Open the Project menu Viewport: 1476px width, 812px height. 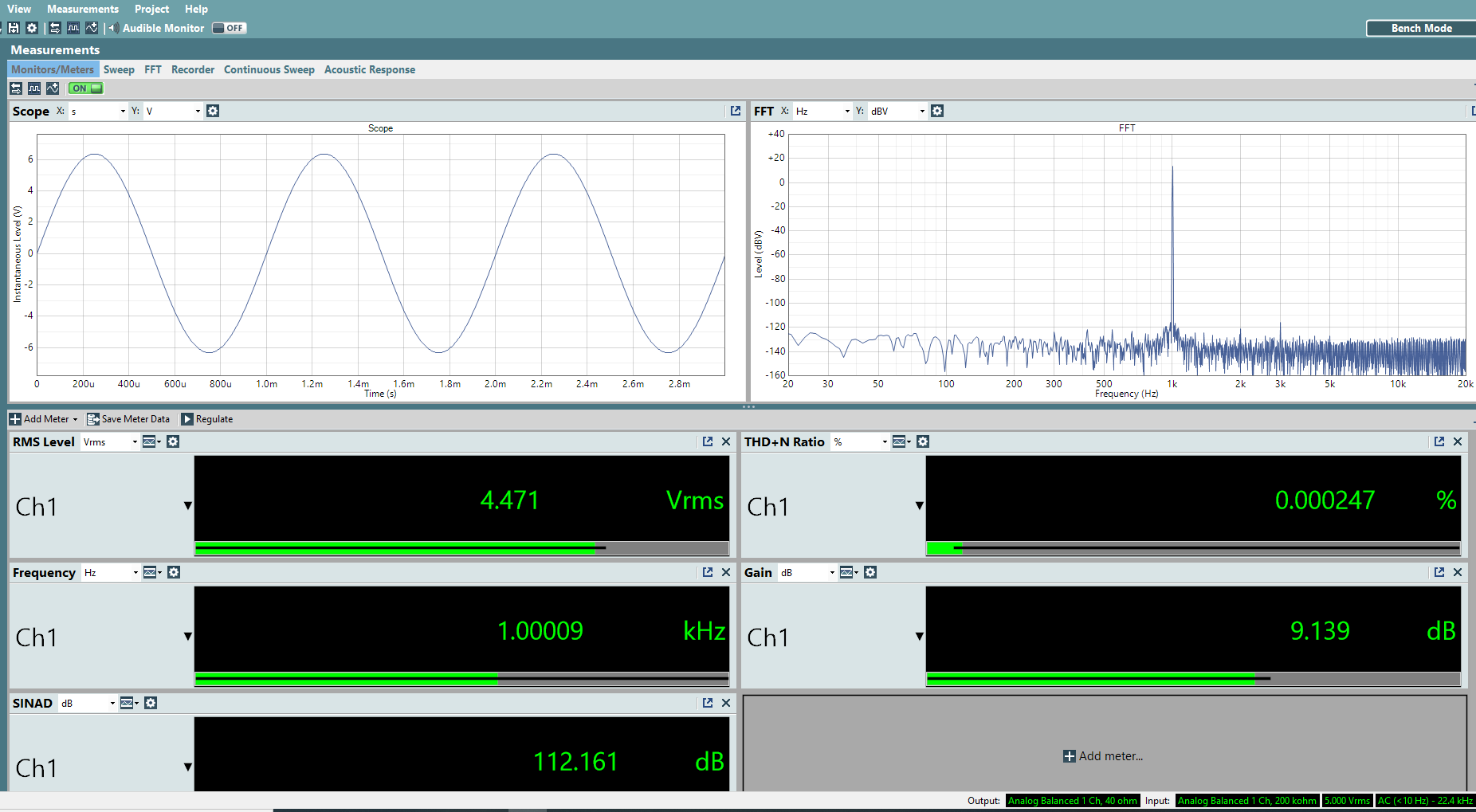pyautogui.click(x=151, y=9)
